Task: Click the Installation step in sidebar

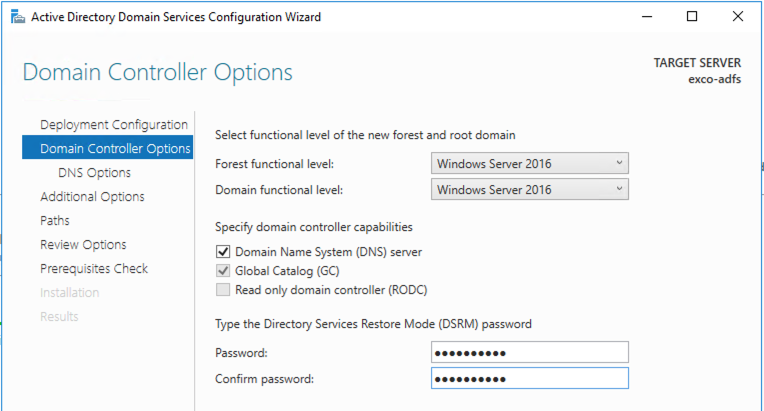Action: 69,293
